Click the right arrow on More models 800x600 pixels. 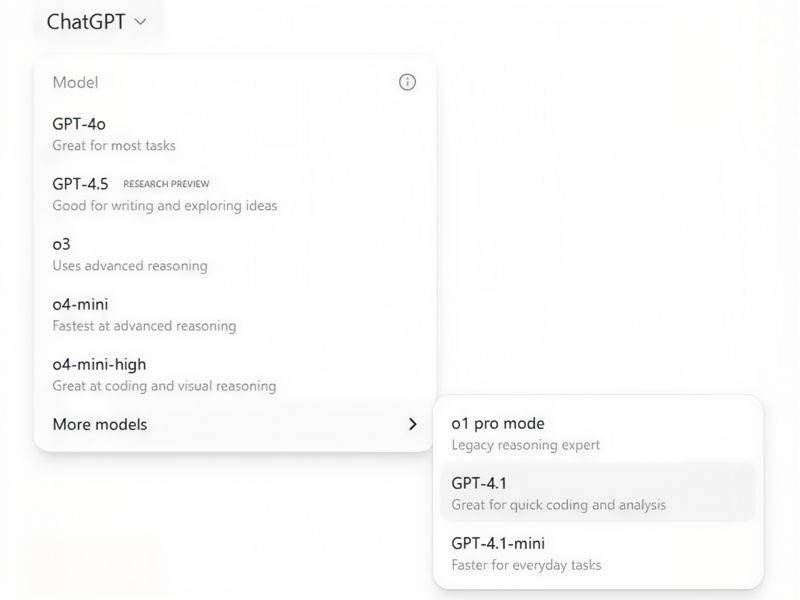pyautogui.click(x=412, y=424)
